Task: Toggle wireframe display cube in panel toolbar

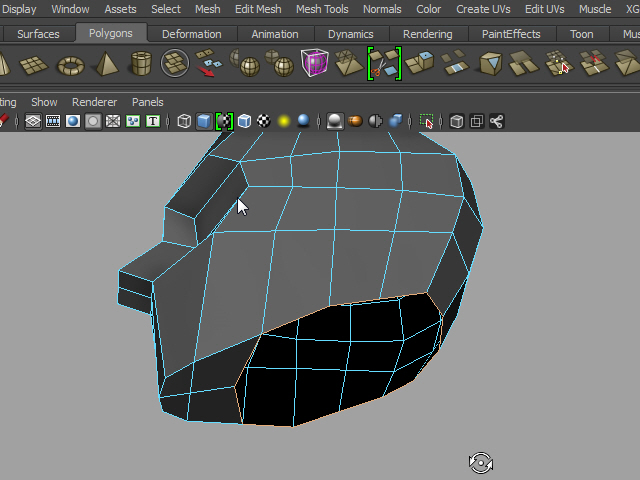Action: pos(184,121)
